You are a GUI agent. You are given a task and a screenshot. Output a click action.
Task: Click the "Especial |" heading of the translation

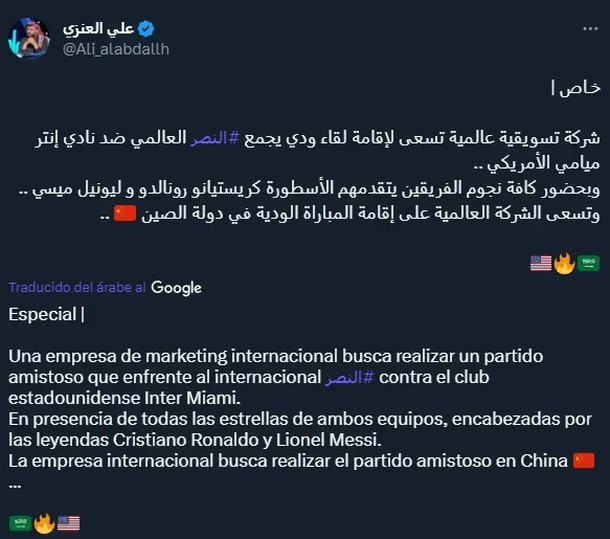click(x=47, y=314)
